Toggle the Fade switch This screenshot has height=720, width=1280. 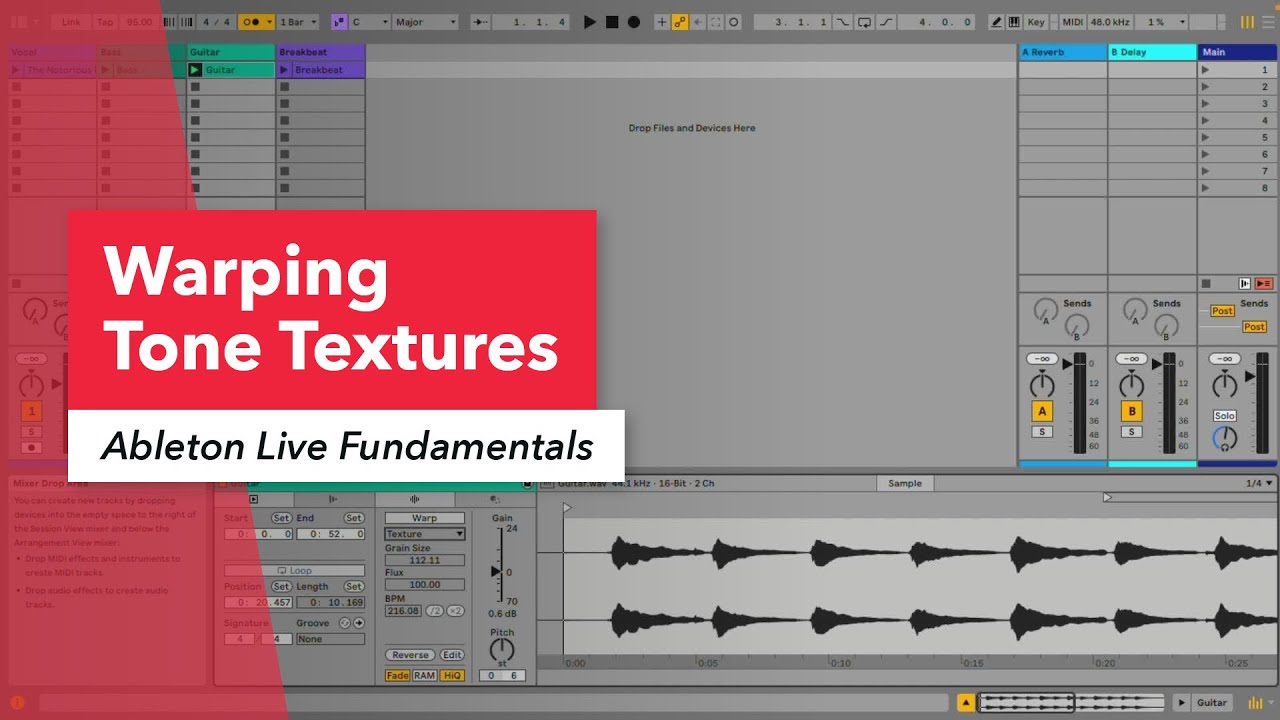click(x=397, y=676)
